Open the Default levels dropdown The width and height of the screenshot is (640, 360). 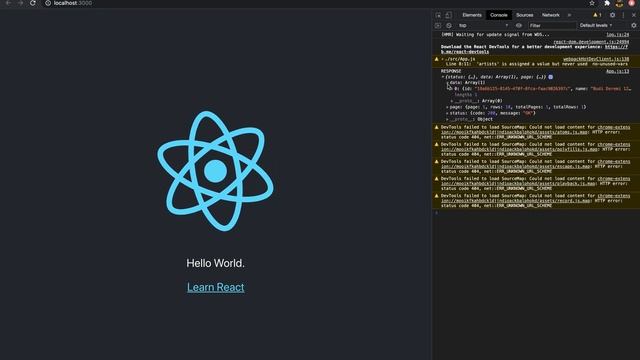coord(596,25)
